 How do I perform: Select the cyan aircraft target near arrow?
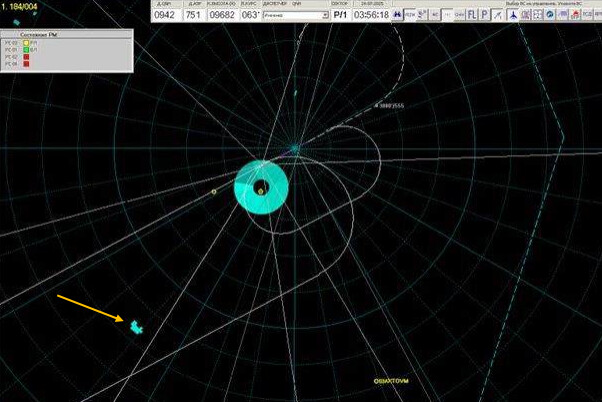click(136, 325)
